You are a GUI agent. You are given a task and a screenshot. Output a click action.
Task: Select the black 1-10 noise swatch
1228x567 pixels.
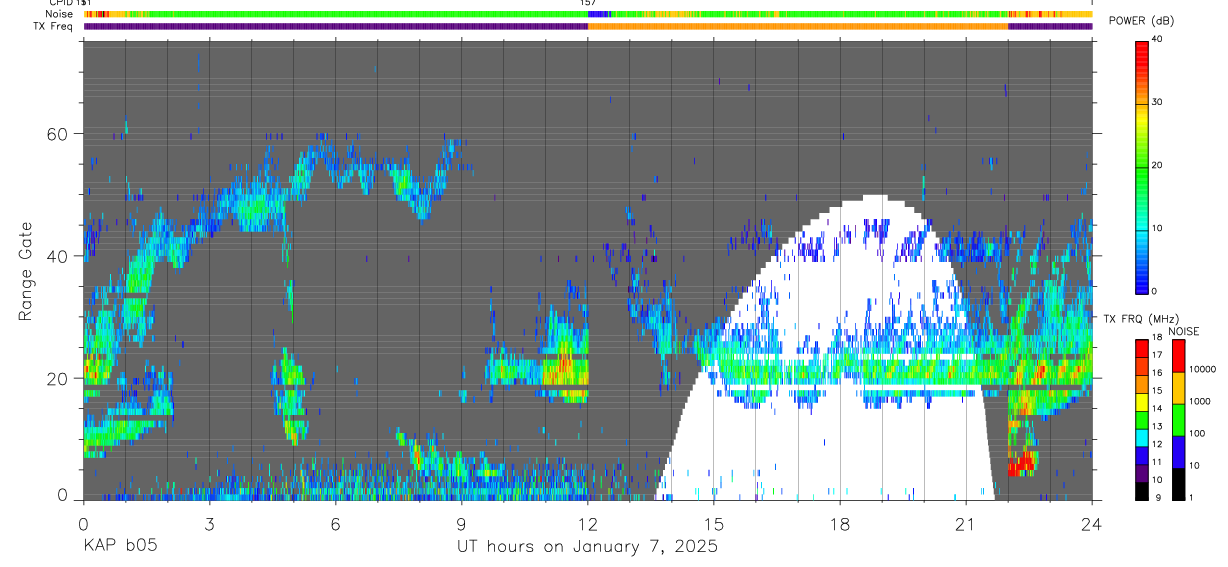click(1178, 484)
